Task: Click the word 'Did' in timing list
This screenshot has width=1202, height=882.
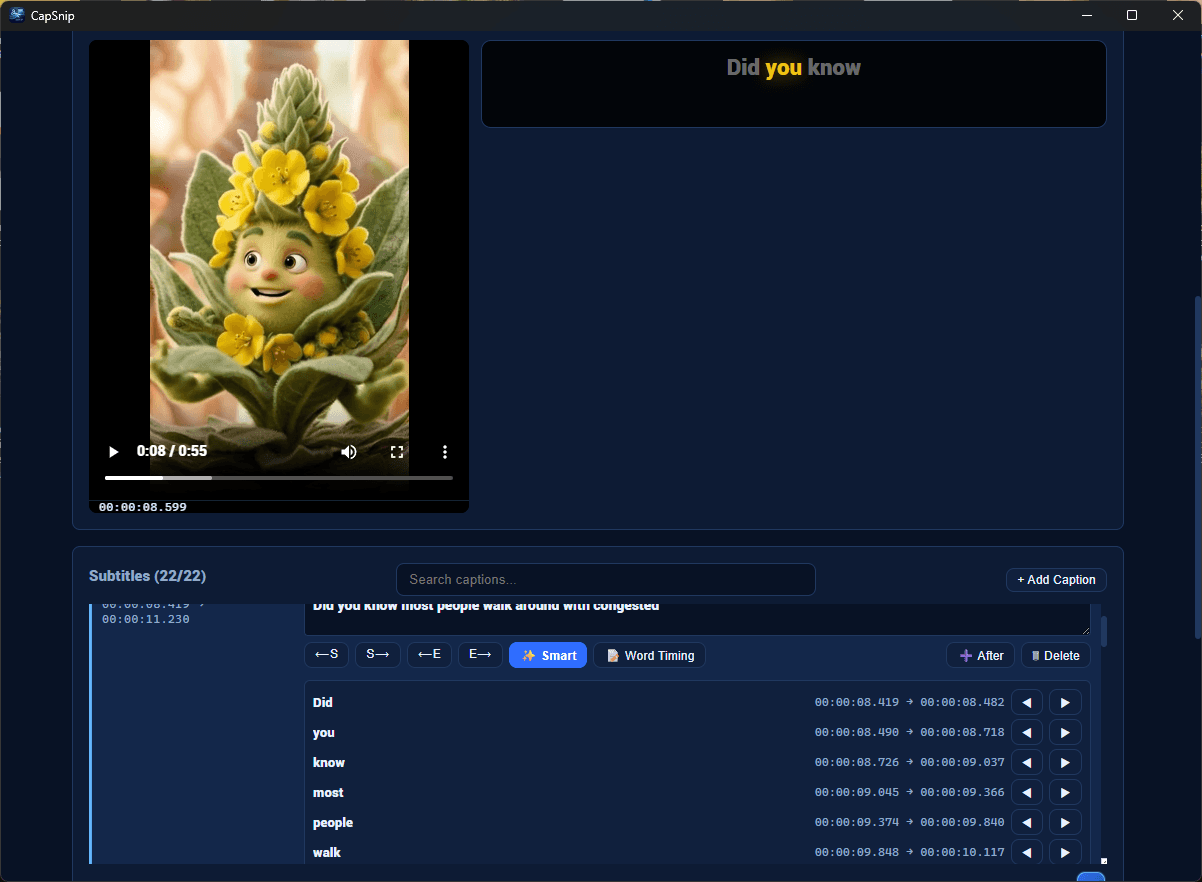Action: point(322,703)
